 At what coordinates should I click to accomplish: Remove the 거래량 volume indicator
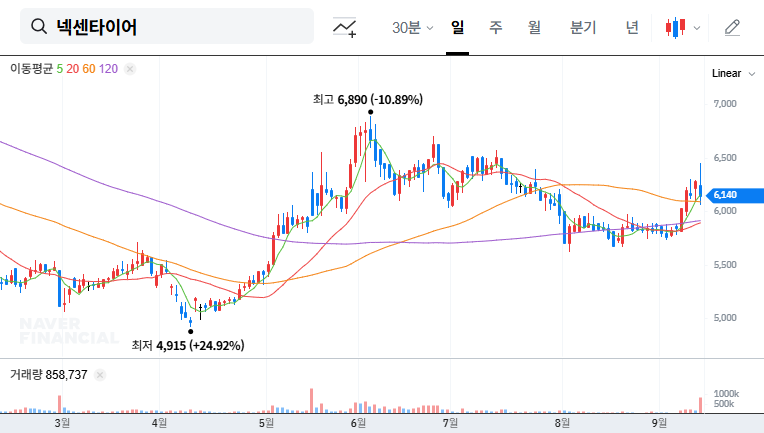pos(100,375)
